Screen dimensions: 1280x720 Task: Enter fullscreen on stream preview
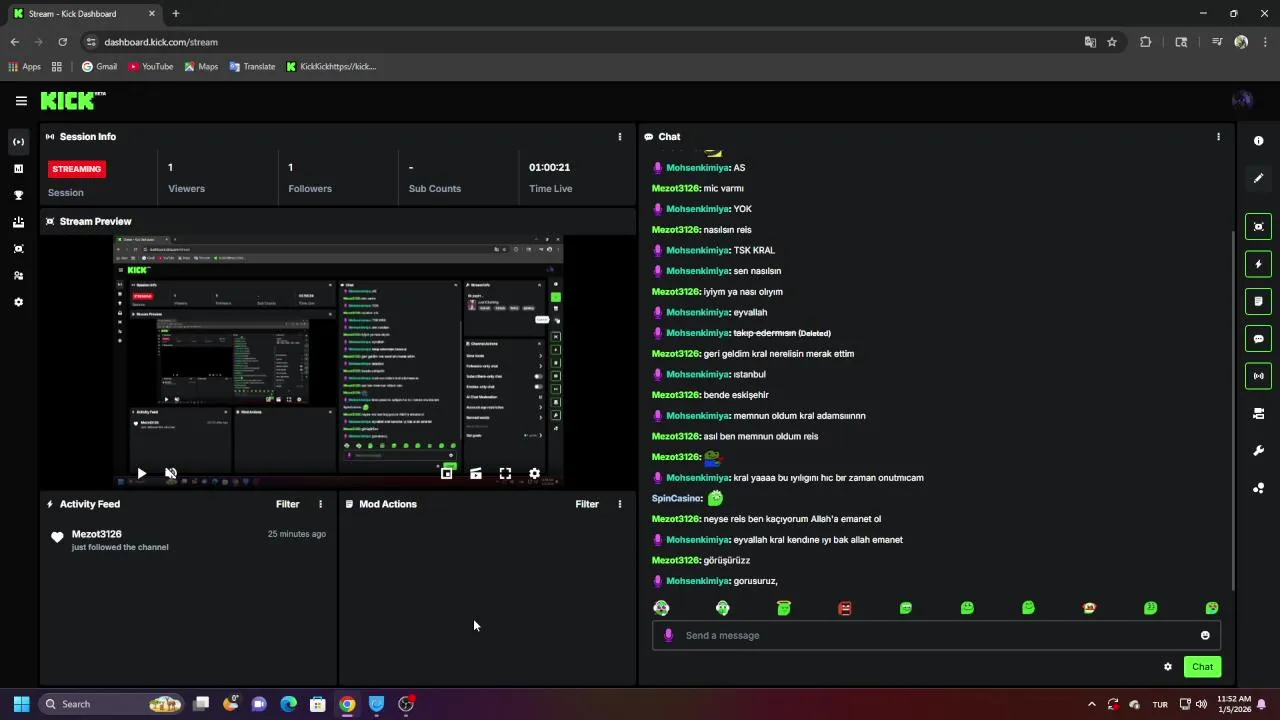pos(505,473)
